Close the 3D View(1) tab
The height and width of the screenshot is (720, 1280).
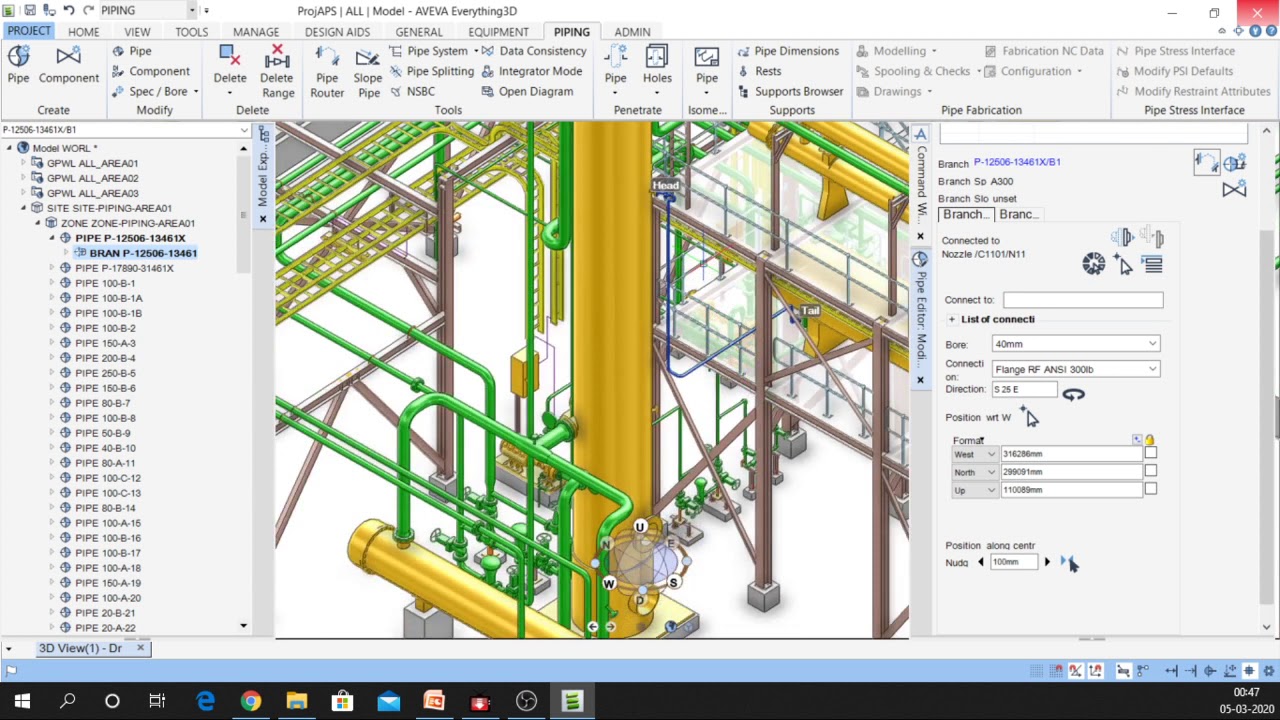pos(140,648)
